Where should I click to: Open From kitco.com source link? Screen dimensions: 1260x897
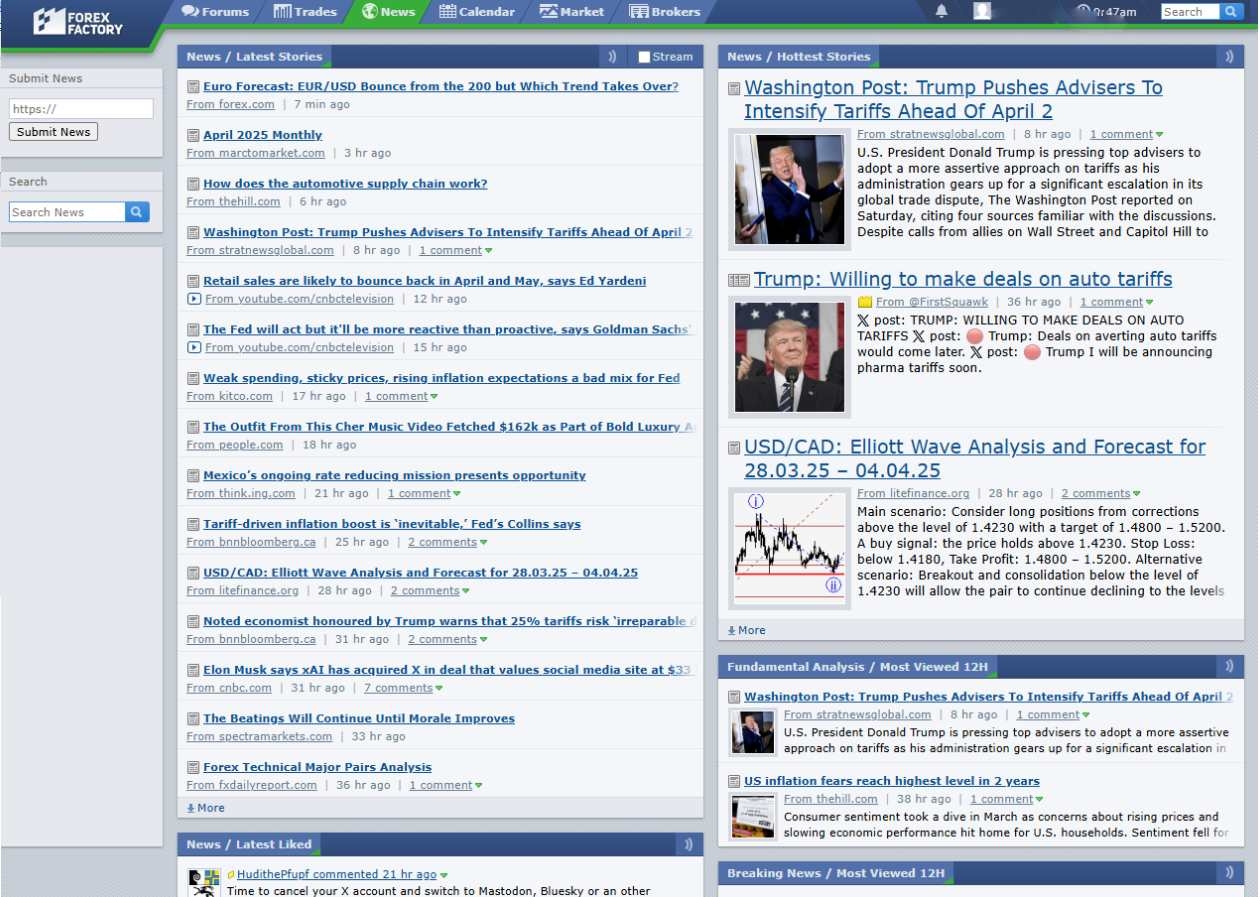229,397
